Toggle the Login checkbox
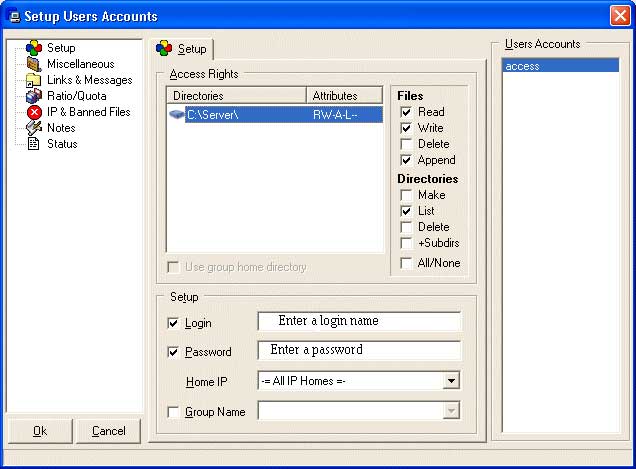The image size is (636, 469). coord(173,323)
